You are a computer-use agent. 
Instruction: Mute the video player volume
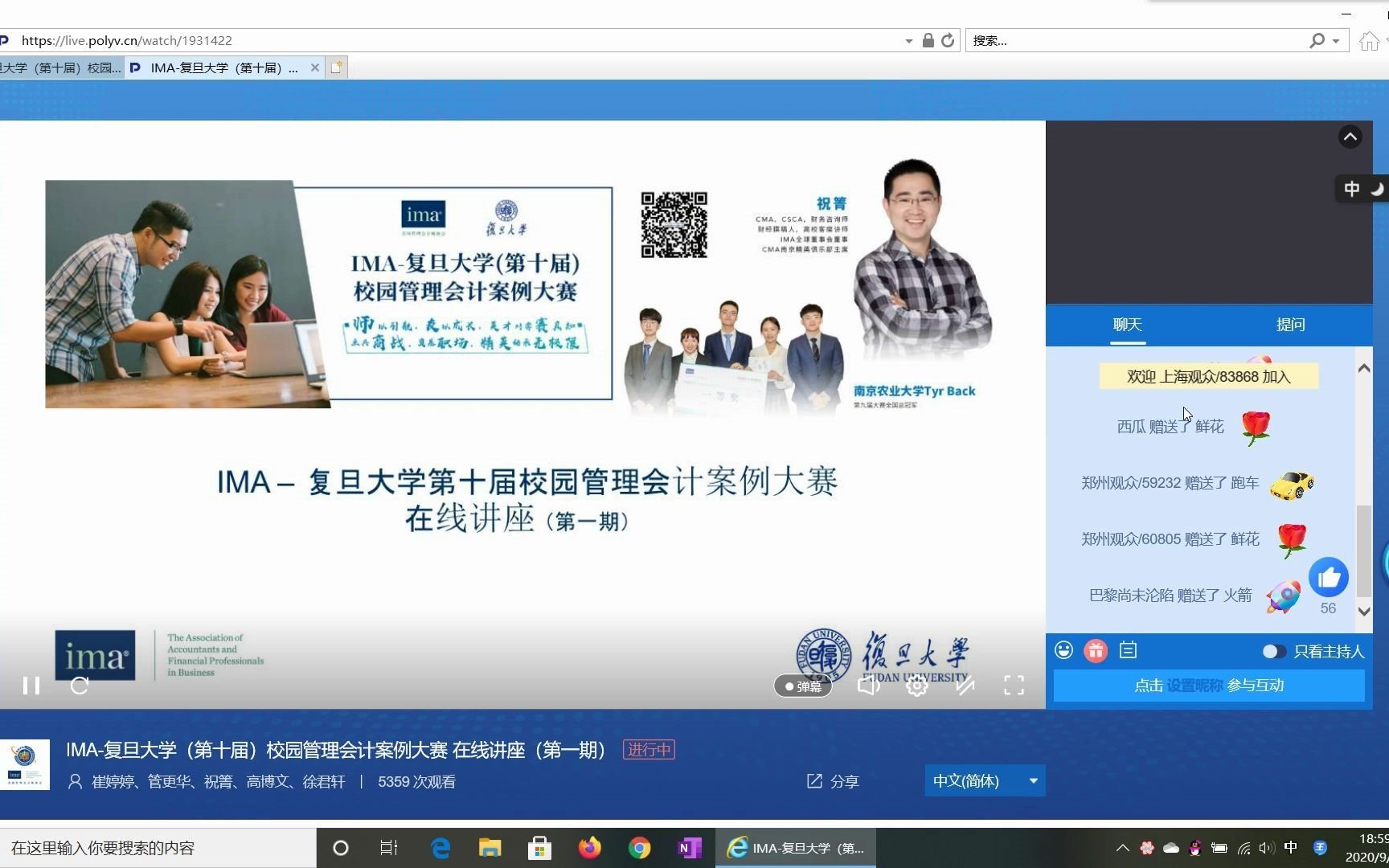coord(868,686)
